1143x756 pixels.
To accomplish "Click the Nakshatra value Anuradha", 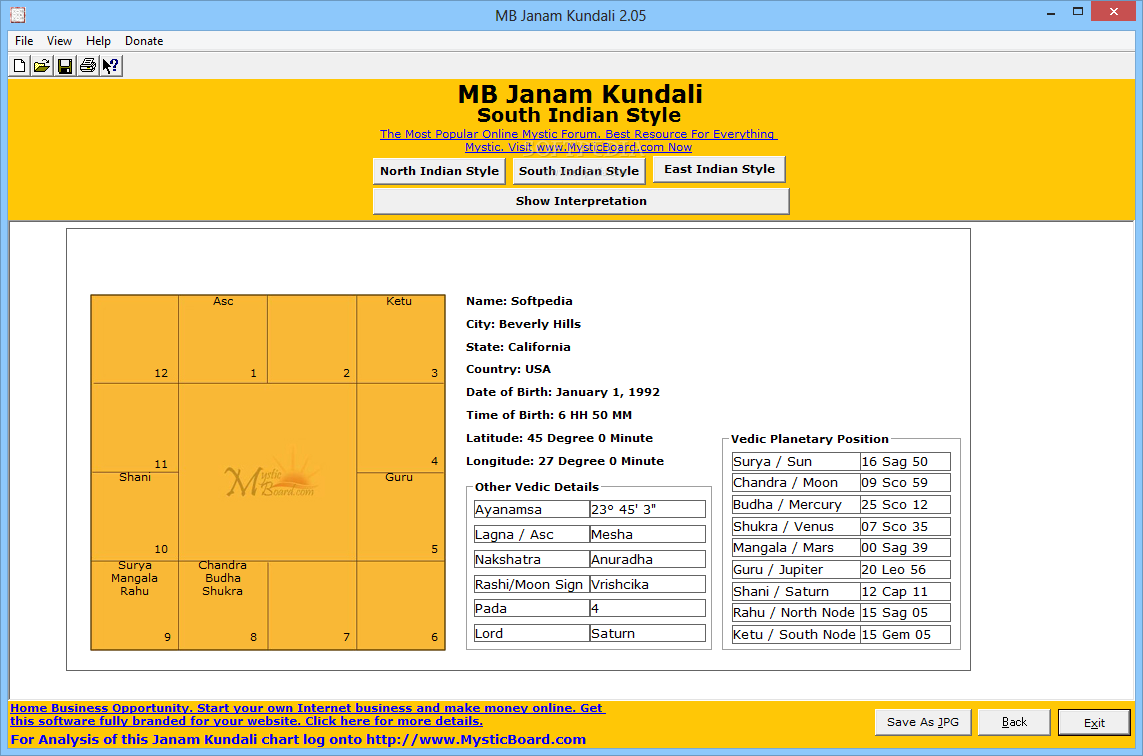I will (647, 559).
